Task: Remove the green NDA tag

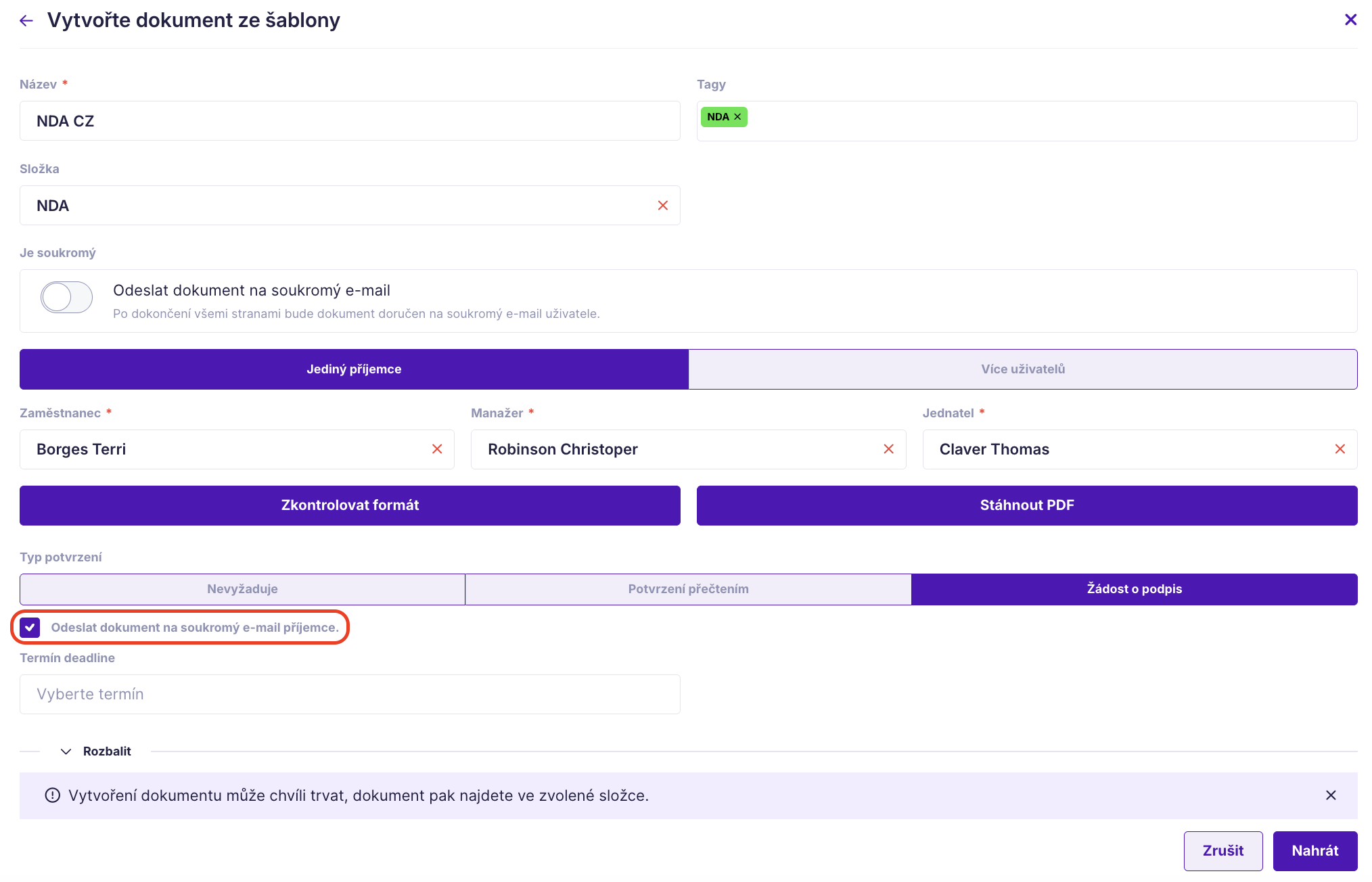Action: click(x=737, y=117)
